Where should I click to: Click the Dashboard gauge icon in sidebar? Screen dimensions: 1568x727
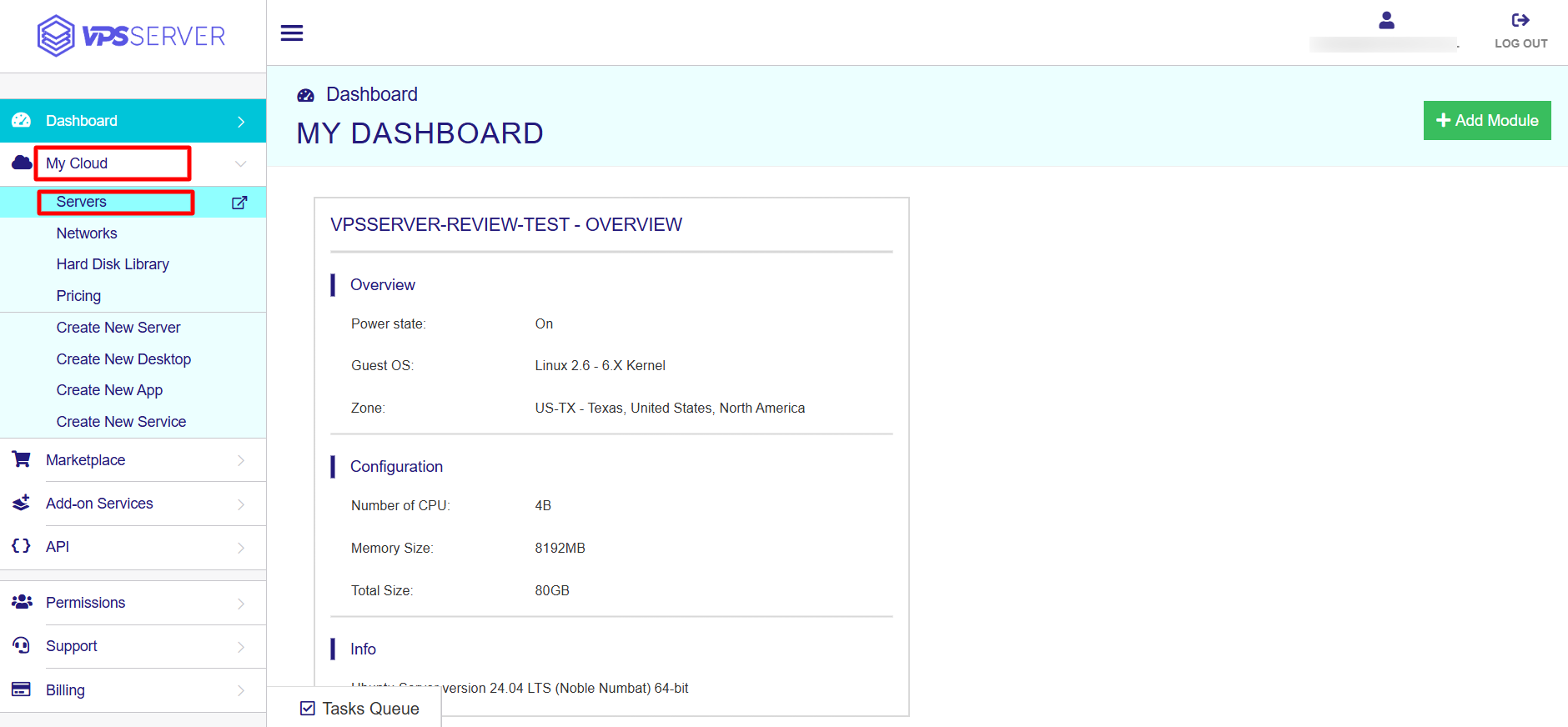tap(22, 121)
